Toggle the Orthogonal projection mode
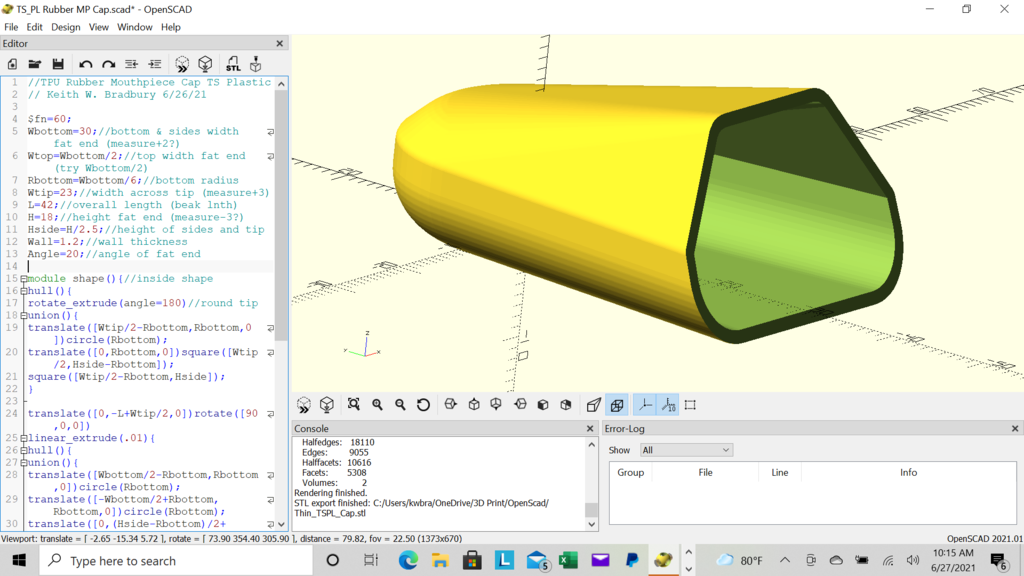 coord(618,405)
